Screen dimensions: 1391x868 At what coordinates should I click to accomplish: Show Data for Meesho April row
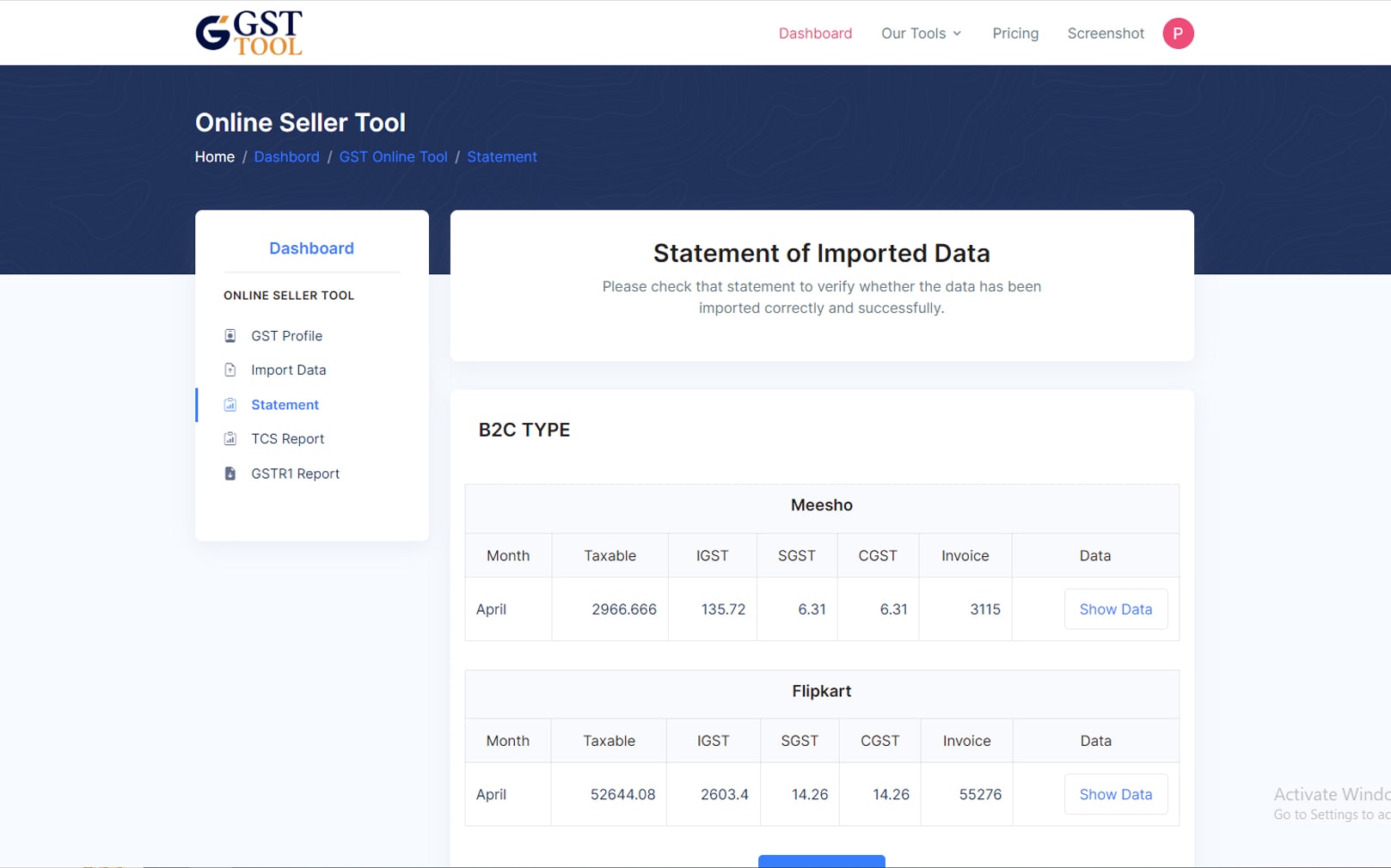[x=1116, y=609]
